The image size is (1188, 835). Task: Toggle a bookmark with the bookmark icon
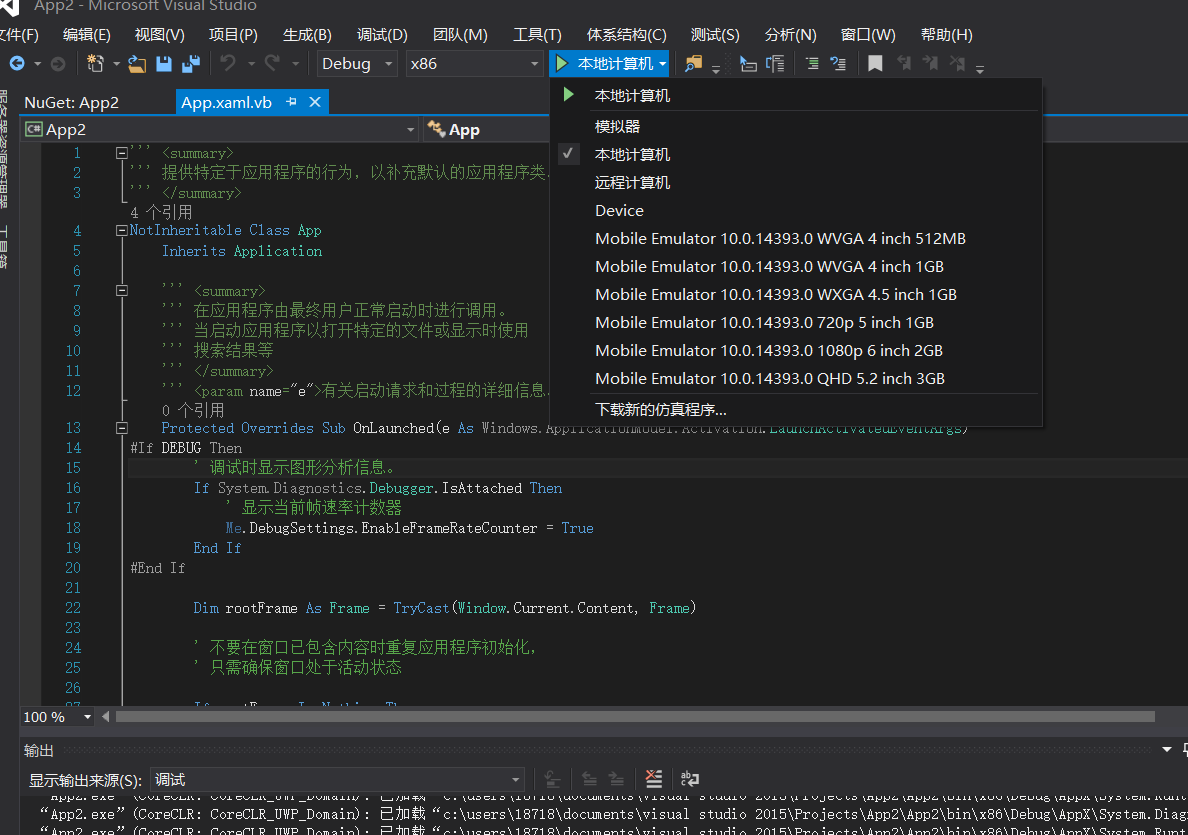[x=875, y=64]
